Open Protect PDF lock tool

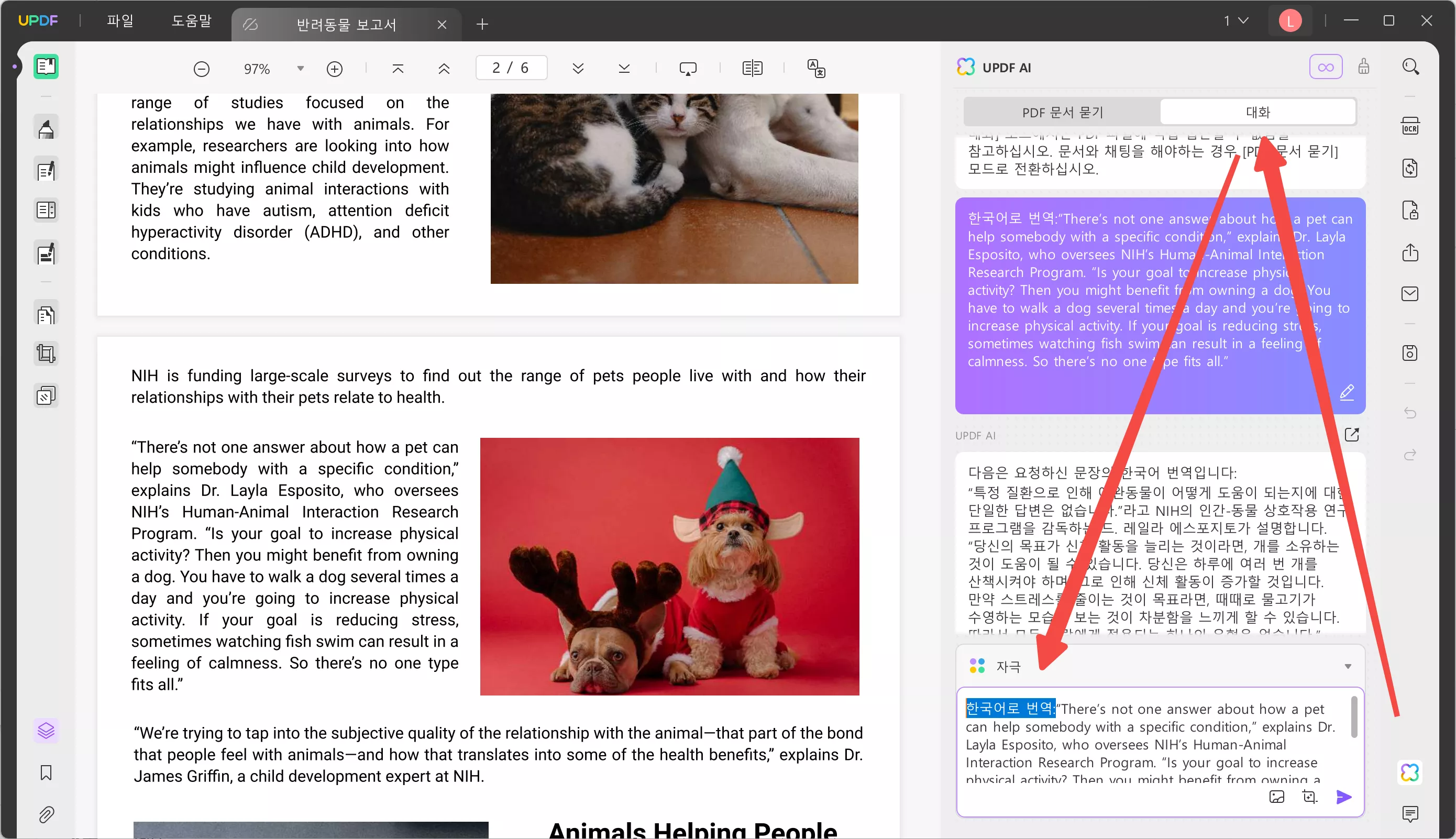[1410, 211]
